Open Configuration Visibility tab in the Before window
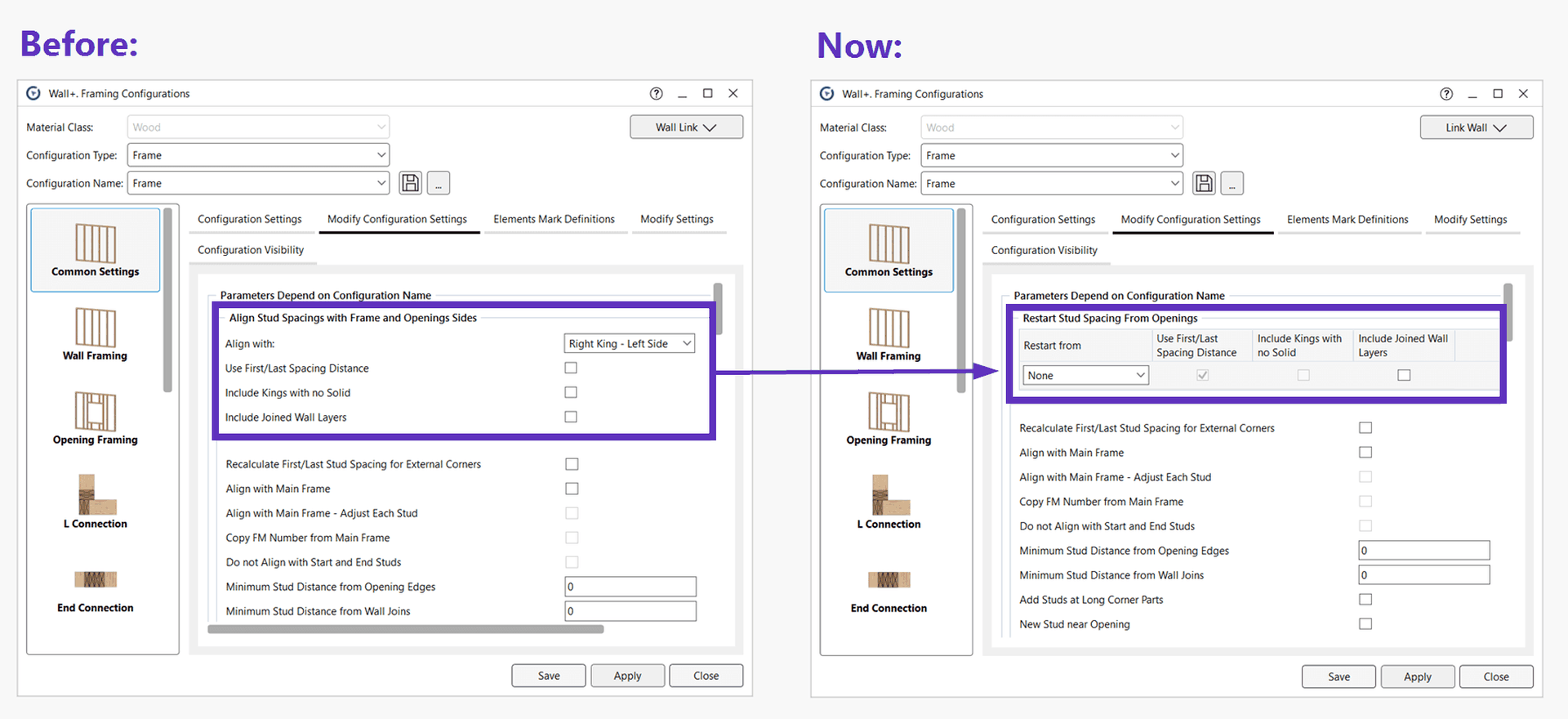1568x719 pixels. coord(251,250)
